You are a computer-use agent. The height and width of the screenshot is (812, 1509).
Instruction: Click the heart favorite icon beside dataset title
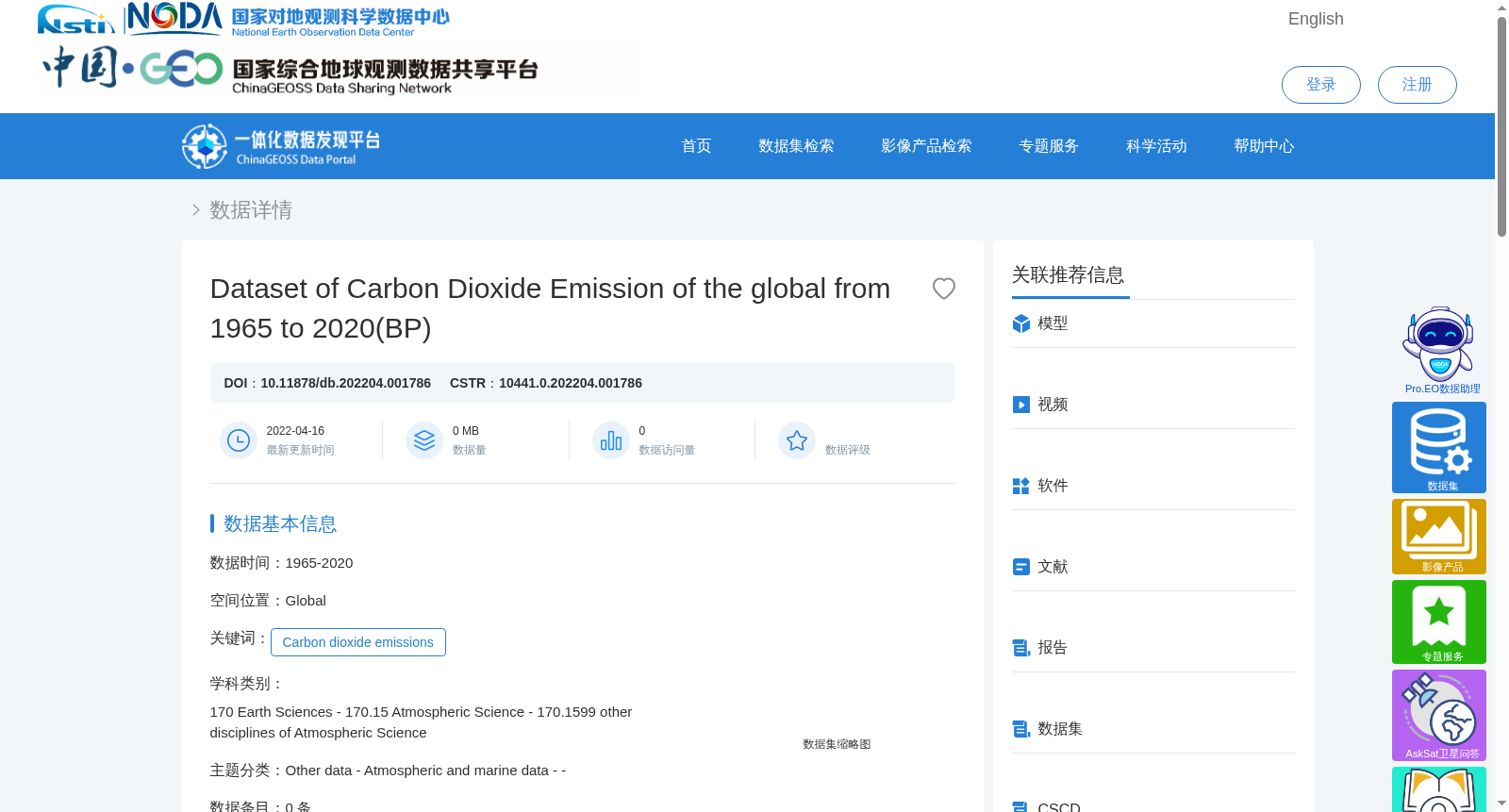coord(943,289)
